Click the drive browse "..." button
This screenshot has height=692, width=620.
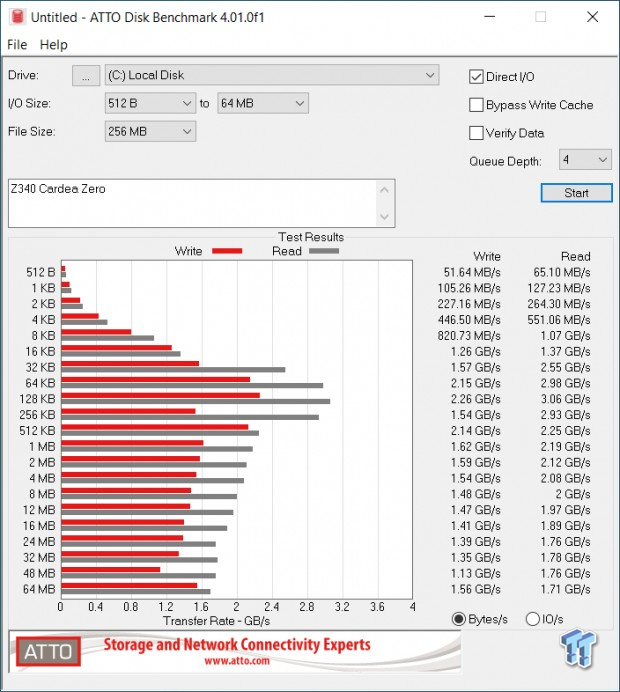pyautogui.click(x=86, y=75)
